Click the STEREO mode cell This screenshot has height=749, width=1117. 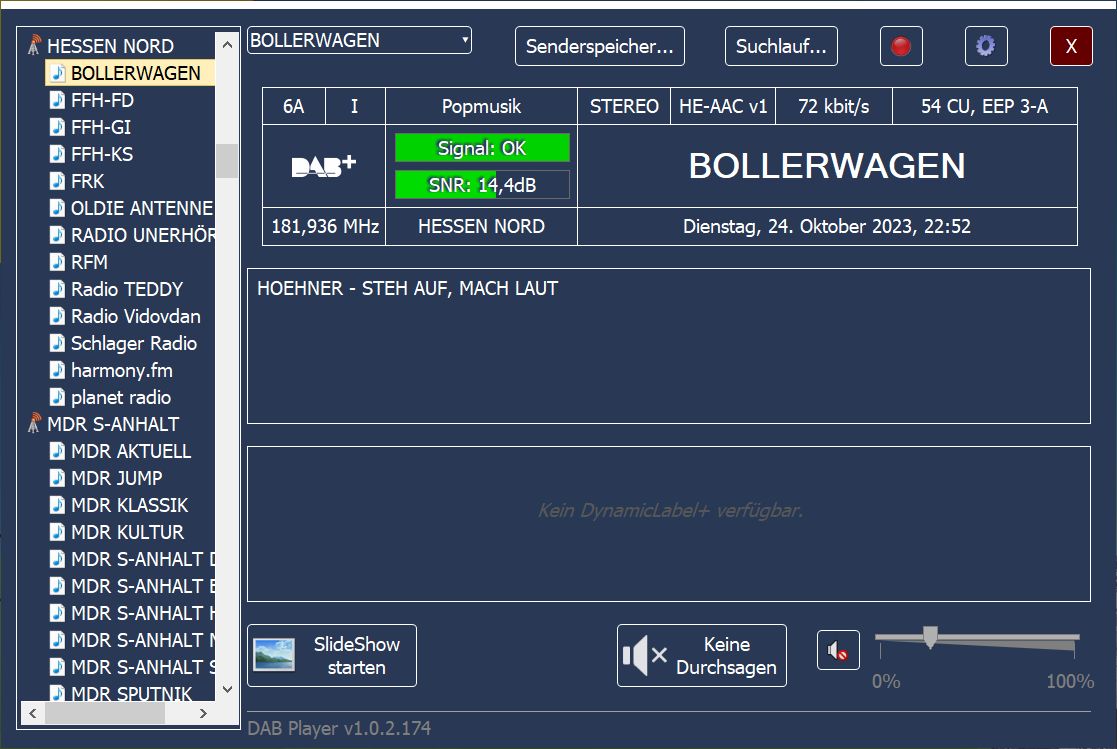[x=624, y=107]
